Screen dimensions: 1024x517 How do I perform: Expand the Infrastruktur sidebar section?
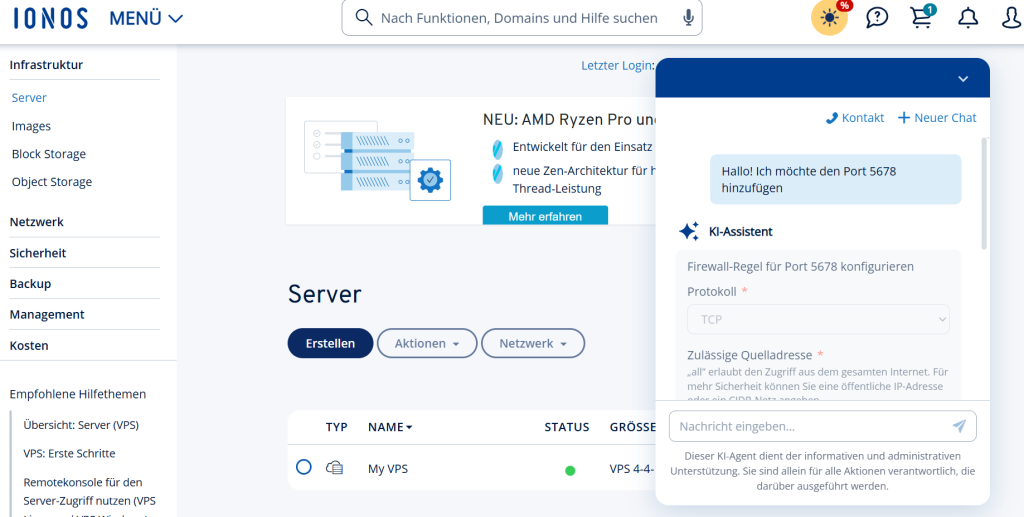46,65
